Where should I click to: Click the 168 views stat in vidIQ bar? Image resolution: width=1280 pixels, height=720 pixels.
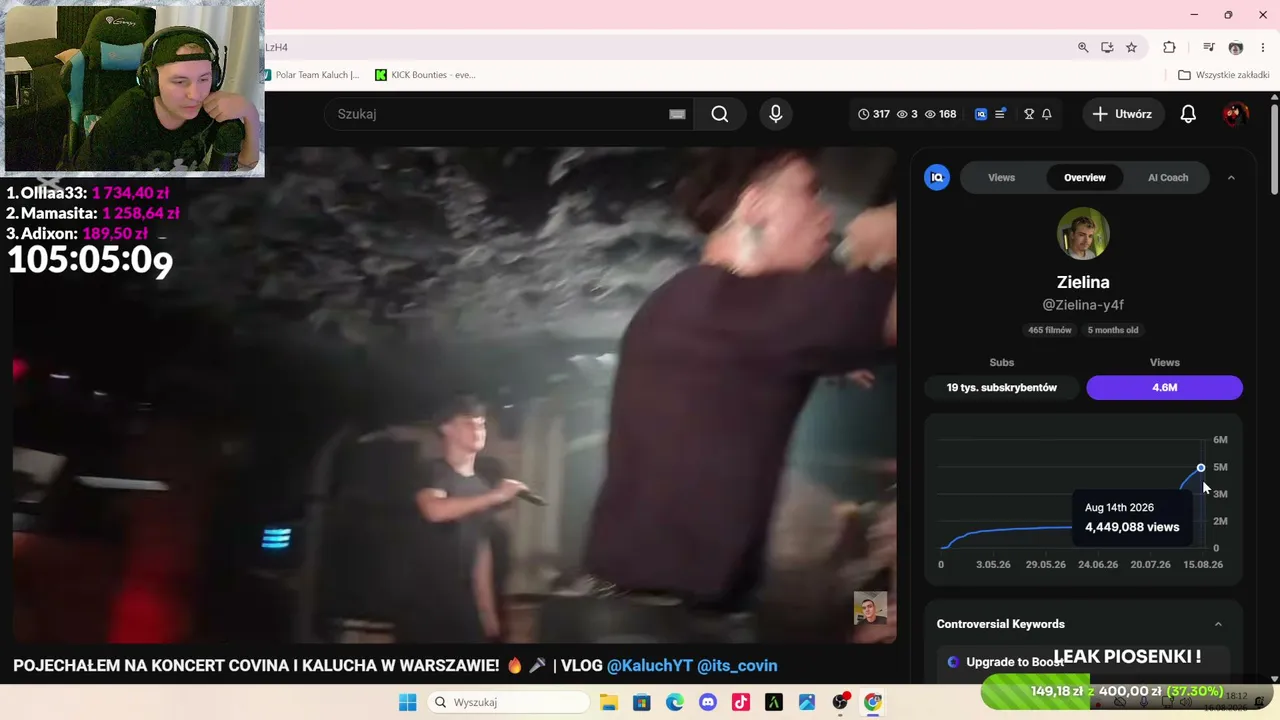coord(940,114)
